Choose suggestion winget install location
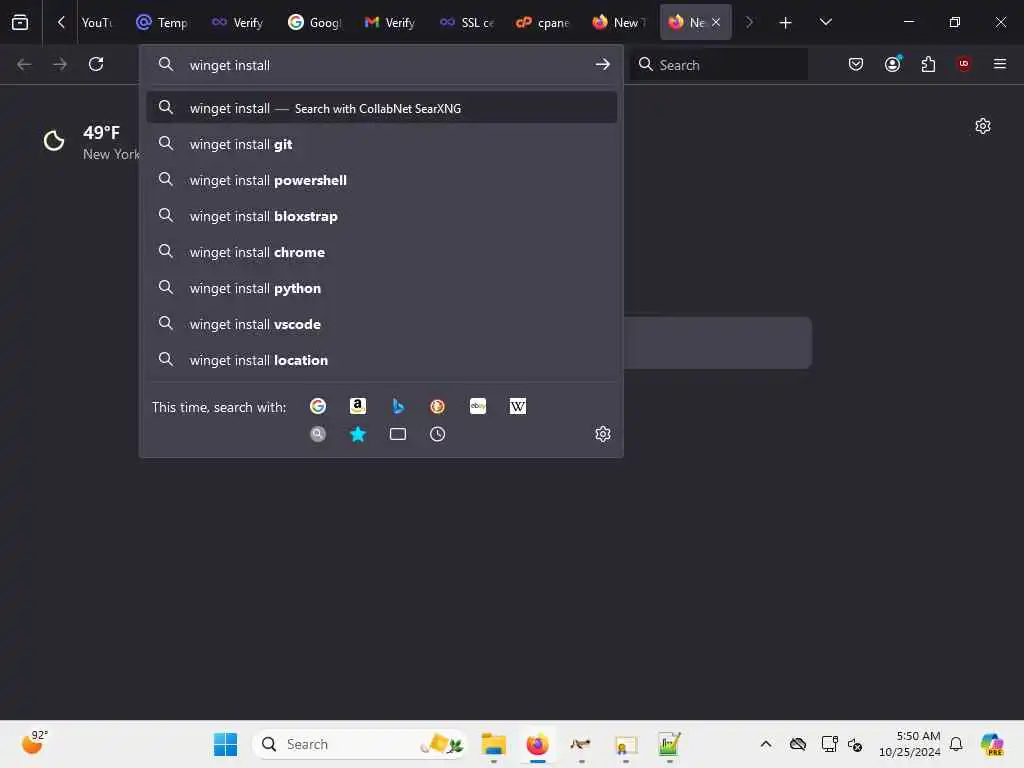1024x768 pixels. pyautogui.click(x=382, y=360)
